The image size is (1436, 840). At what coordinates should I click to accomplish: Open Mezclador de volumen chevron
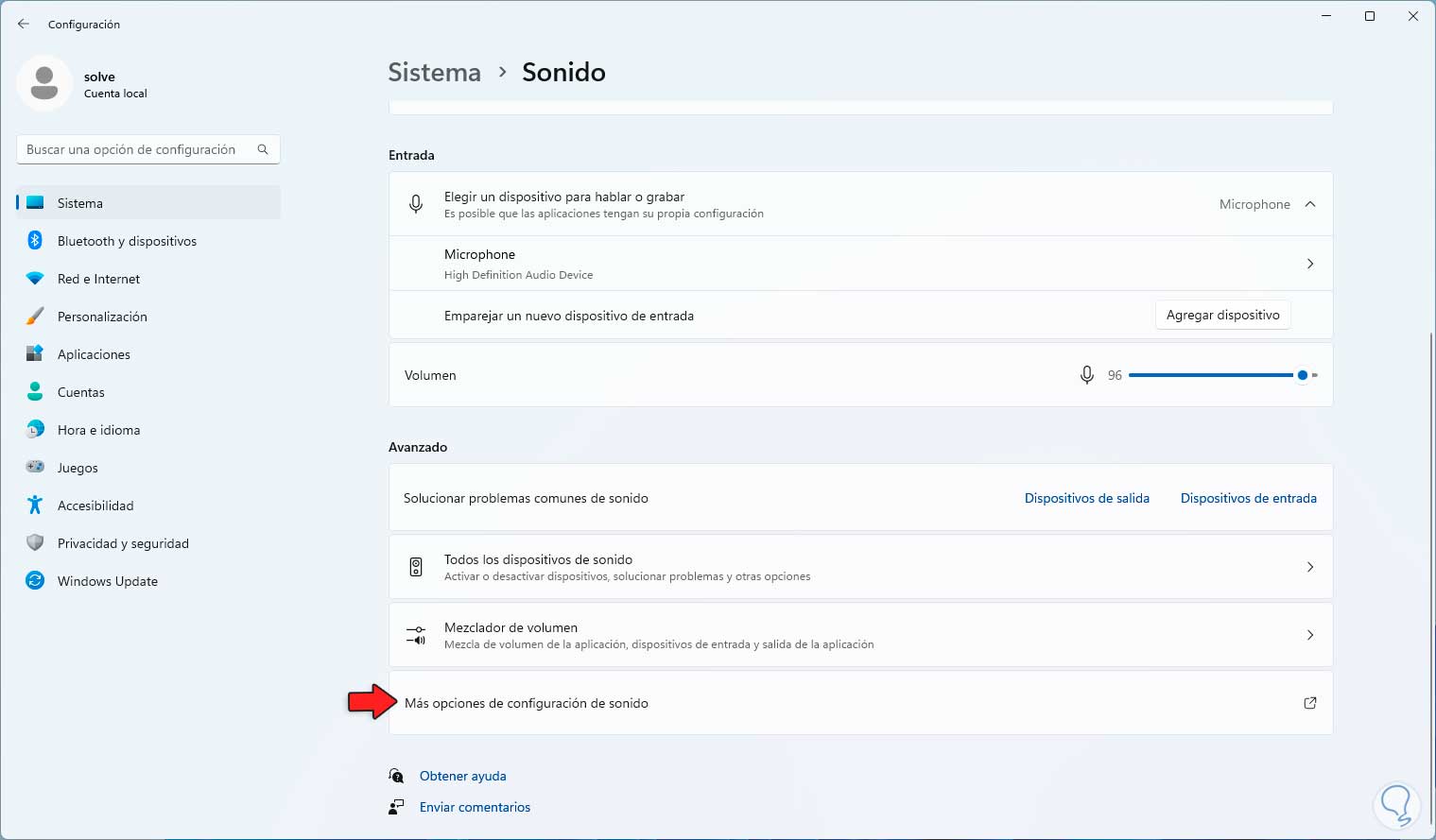point(1310,635)
